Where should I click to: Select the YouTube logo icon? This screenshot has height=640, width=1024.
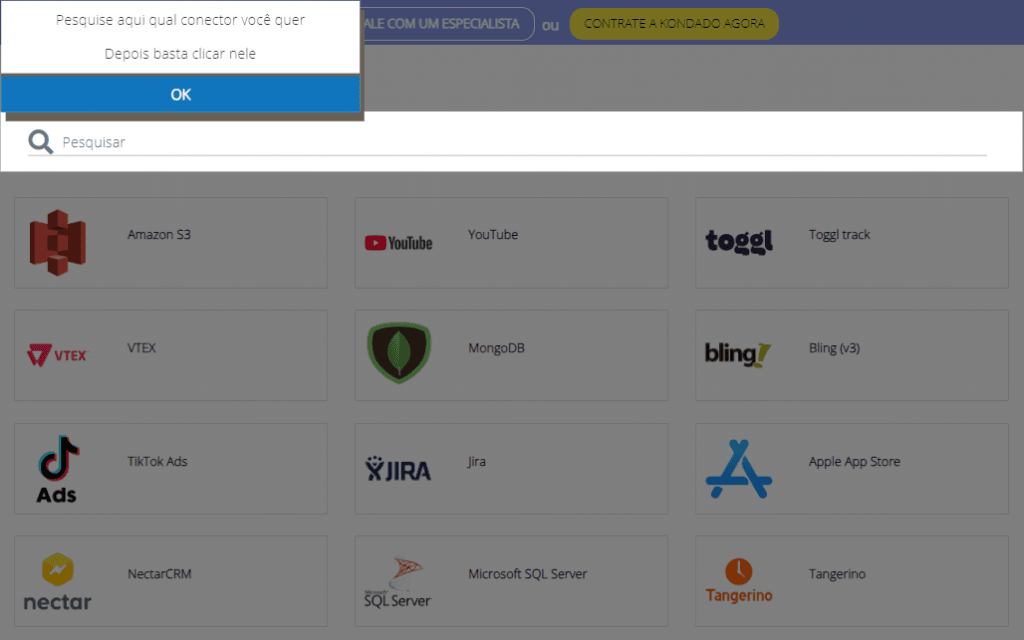[x=398, y=243]
